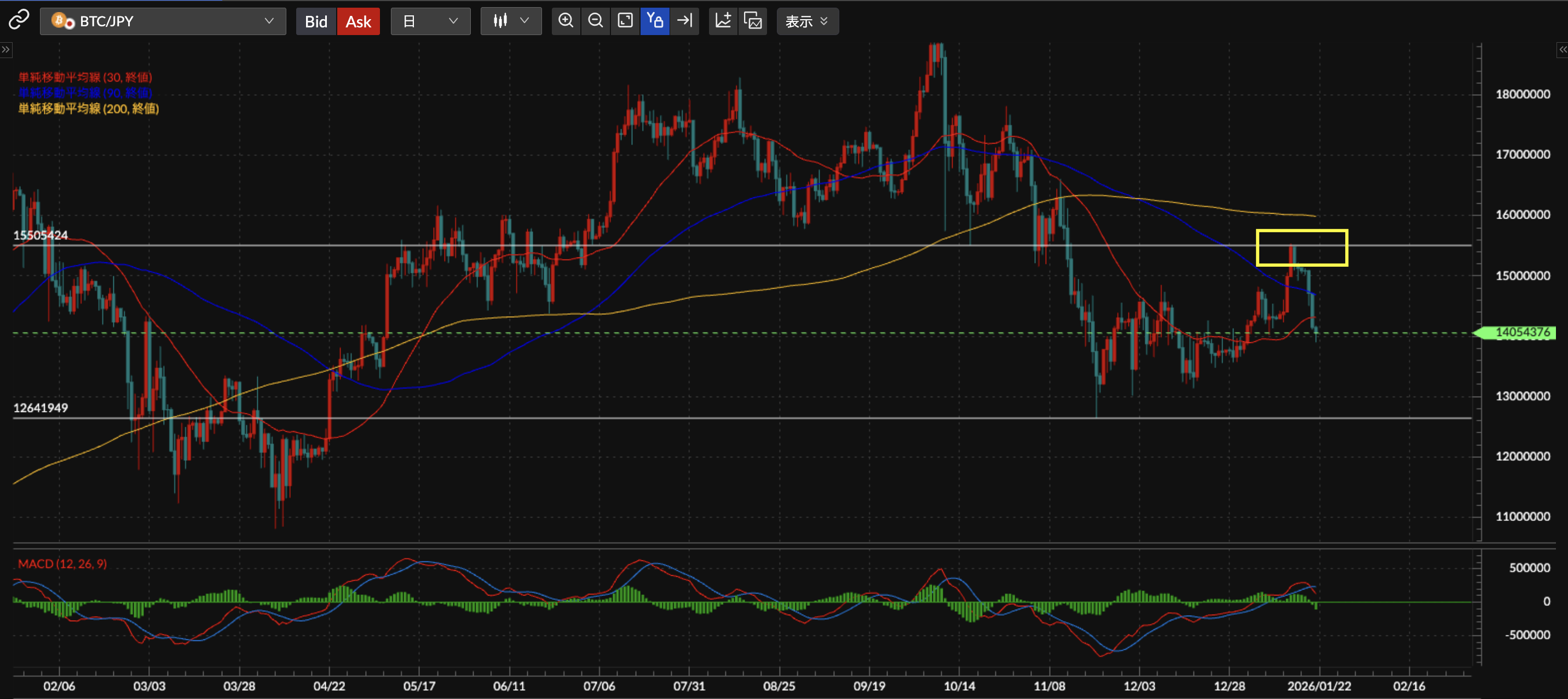
Task: Click the 200-period moving average label
Action: [88, 108]
